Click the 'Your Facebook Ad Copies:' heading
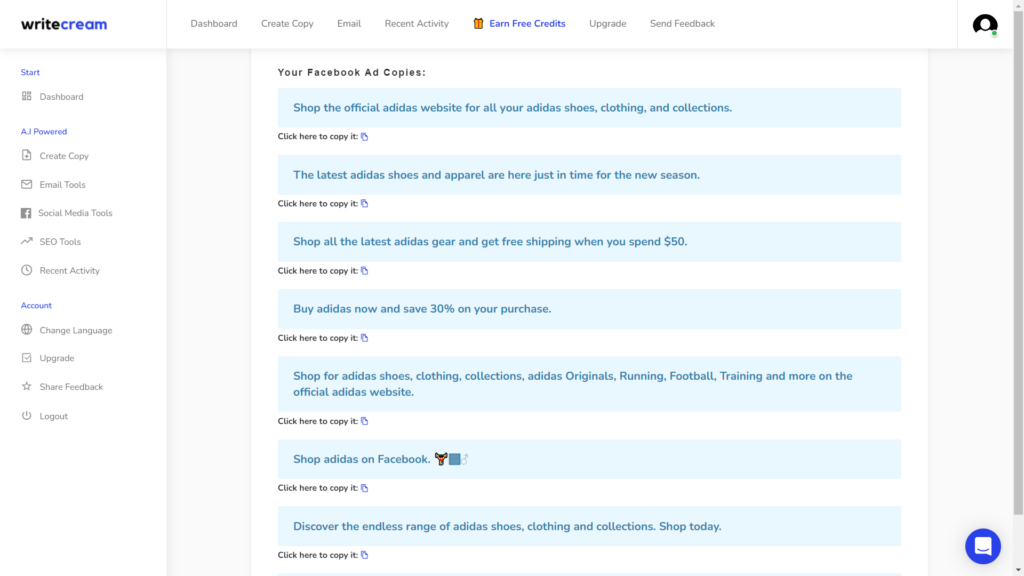The image size is (1024, 576). click(x=351, y=72)
